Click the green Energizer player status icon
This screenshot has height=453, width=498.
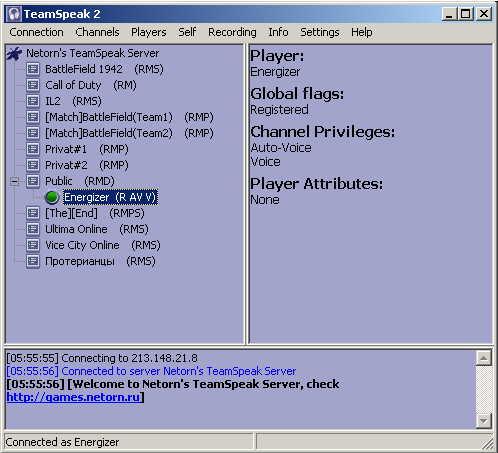(x=52, y=197)
